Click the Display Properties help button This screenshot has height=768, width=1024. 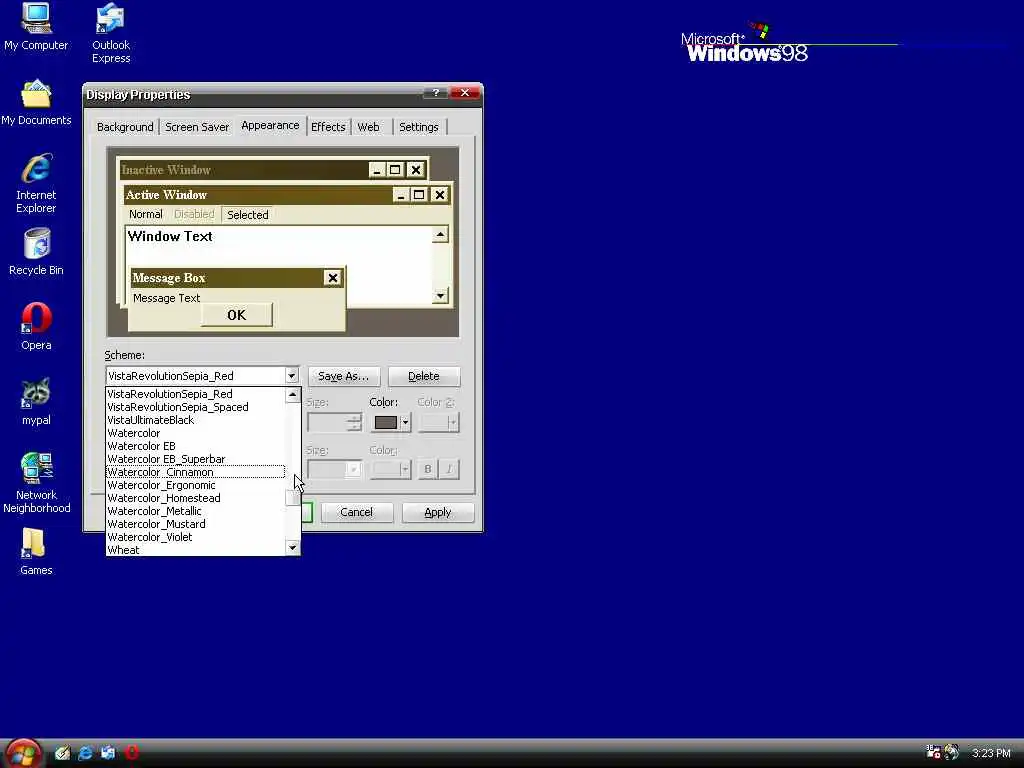click(x=436, y=93)
